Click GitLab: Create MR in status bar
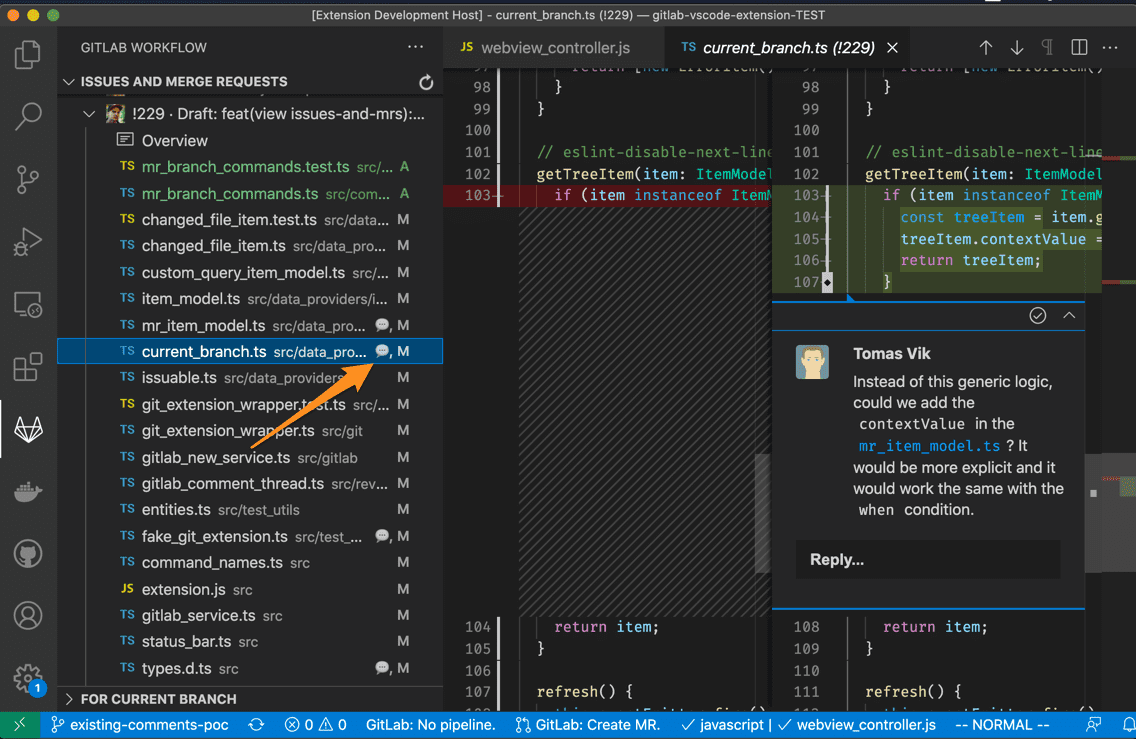The height and width of the screenshot is (739, 1136). click(x=597, y=724)
